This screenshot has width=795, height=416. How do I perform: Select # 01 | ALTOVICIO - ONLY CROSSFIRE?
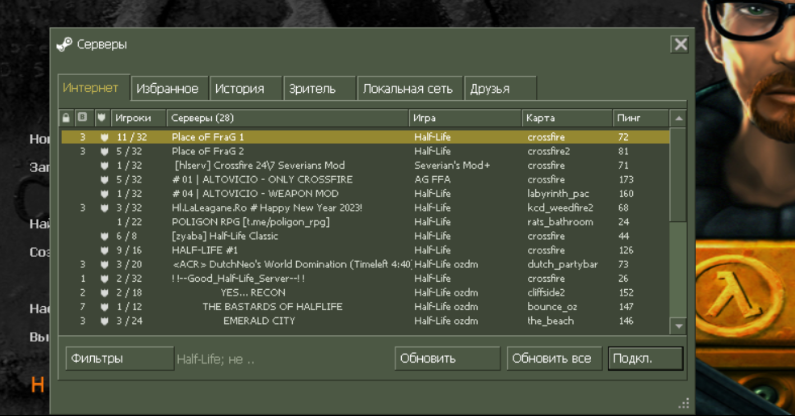(x=365, y=180)
